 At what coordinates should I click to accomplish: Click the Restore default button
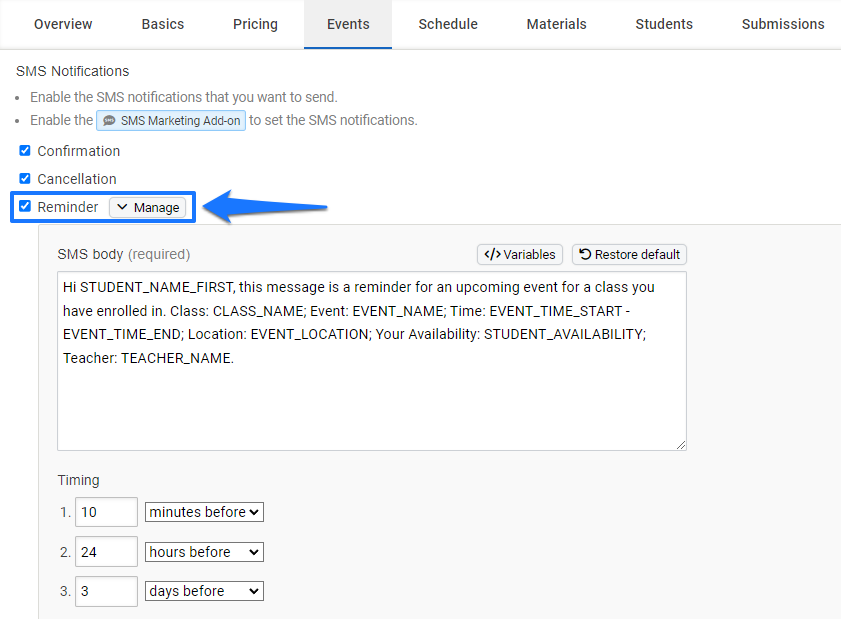[x=629, y=254]
